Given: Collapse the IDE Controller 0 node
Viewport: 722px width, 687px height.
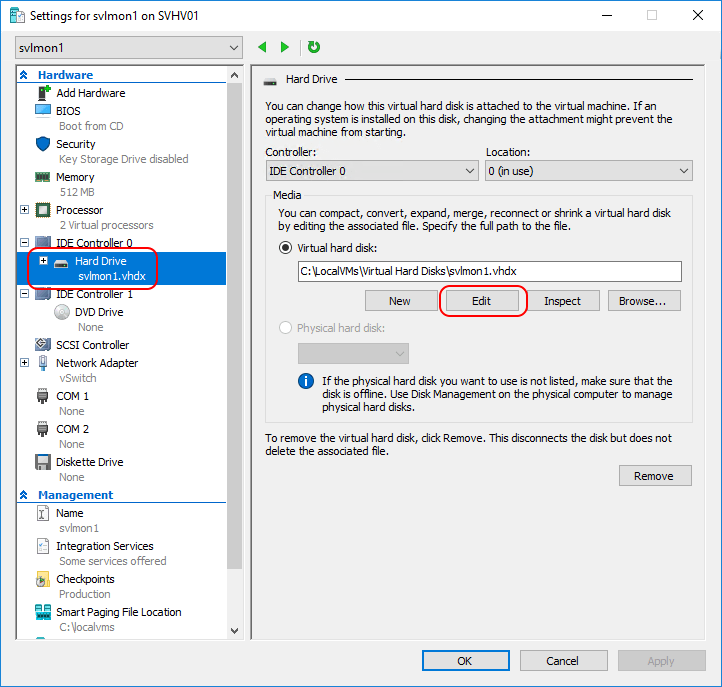Looking at the screenshot, I should 25,242.
